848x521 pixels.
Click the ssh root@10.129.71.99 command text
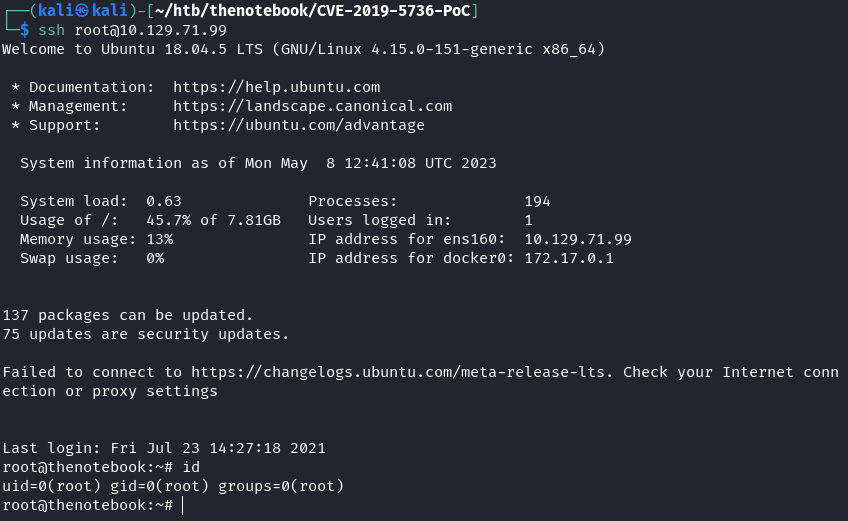click(132, 30)
